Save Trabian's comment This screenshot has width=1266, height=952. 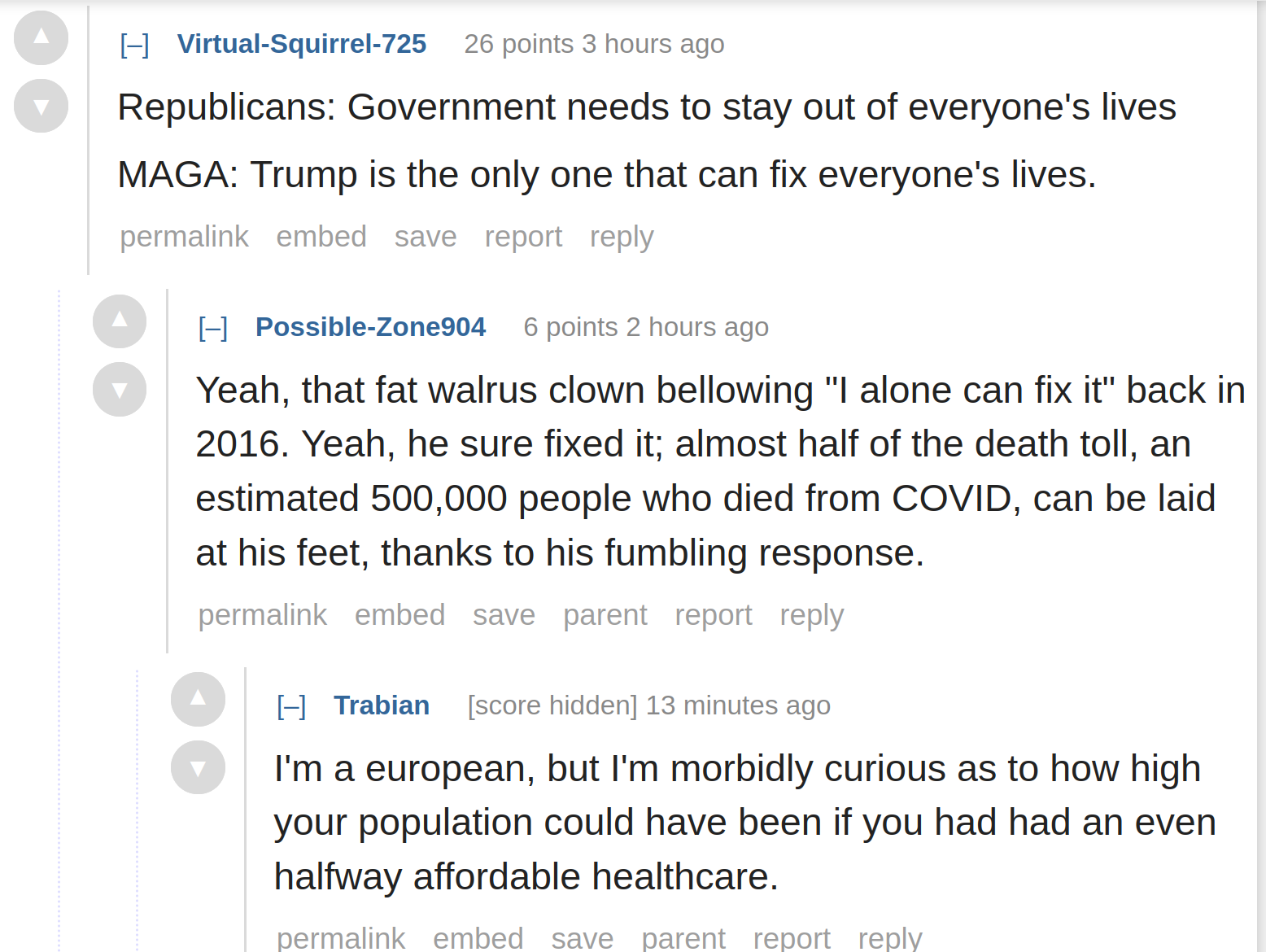[583, 938]
